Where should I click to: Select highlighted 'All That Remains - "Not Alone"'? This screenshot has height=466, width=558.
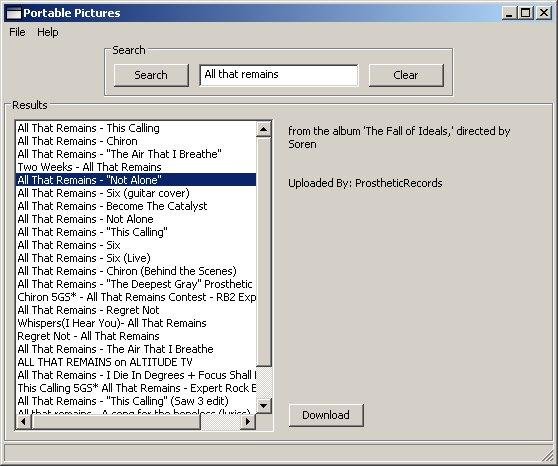pyautogui.click(x=136, y=180)
